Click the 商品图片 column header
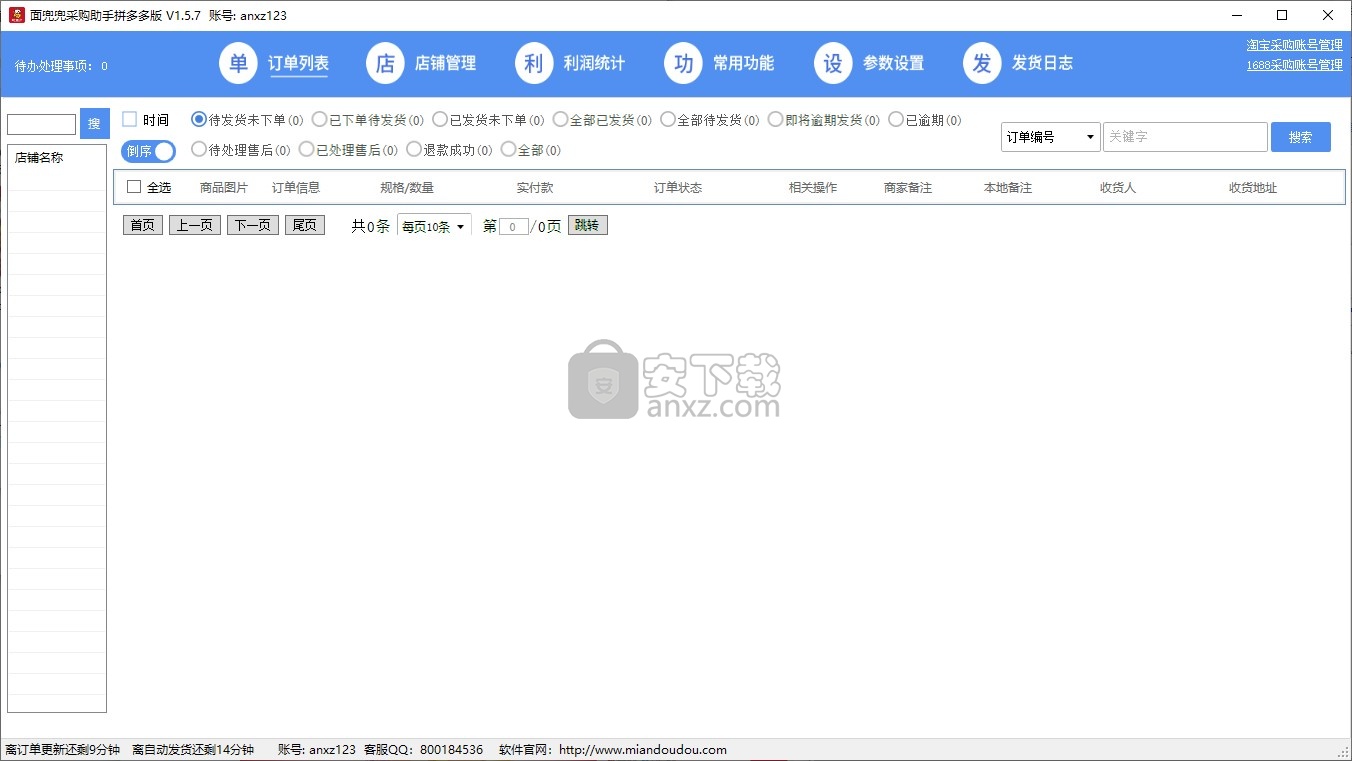The image size is (1352, 761). coord(224,187)
